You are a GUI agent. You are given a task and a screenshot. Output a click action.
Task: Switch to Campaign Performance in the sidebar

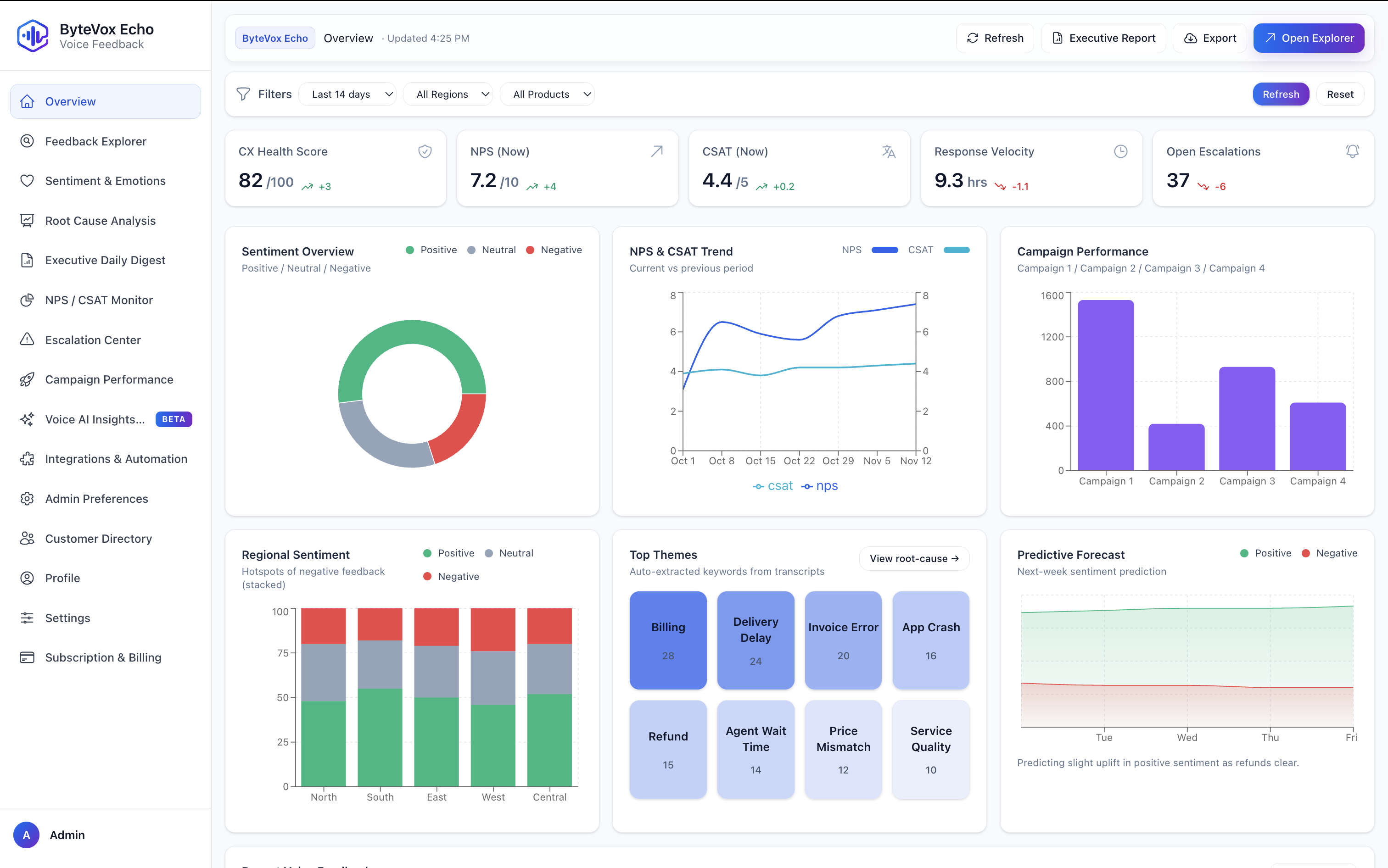tap(109, 379)
